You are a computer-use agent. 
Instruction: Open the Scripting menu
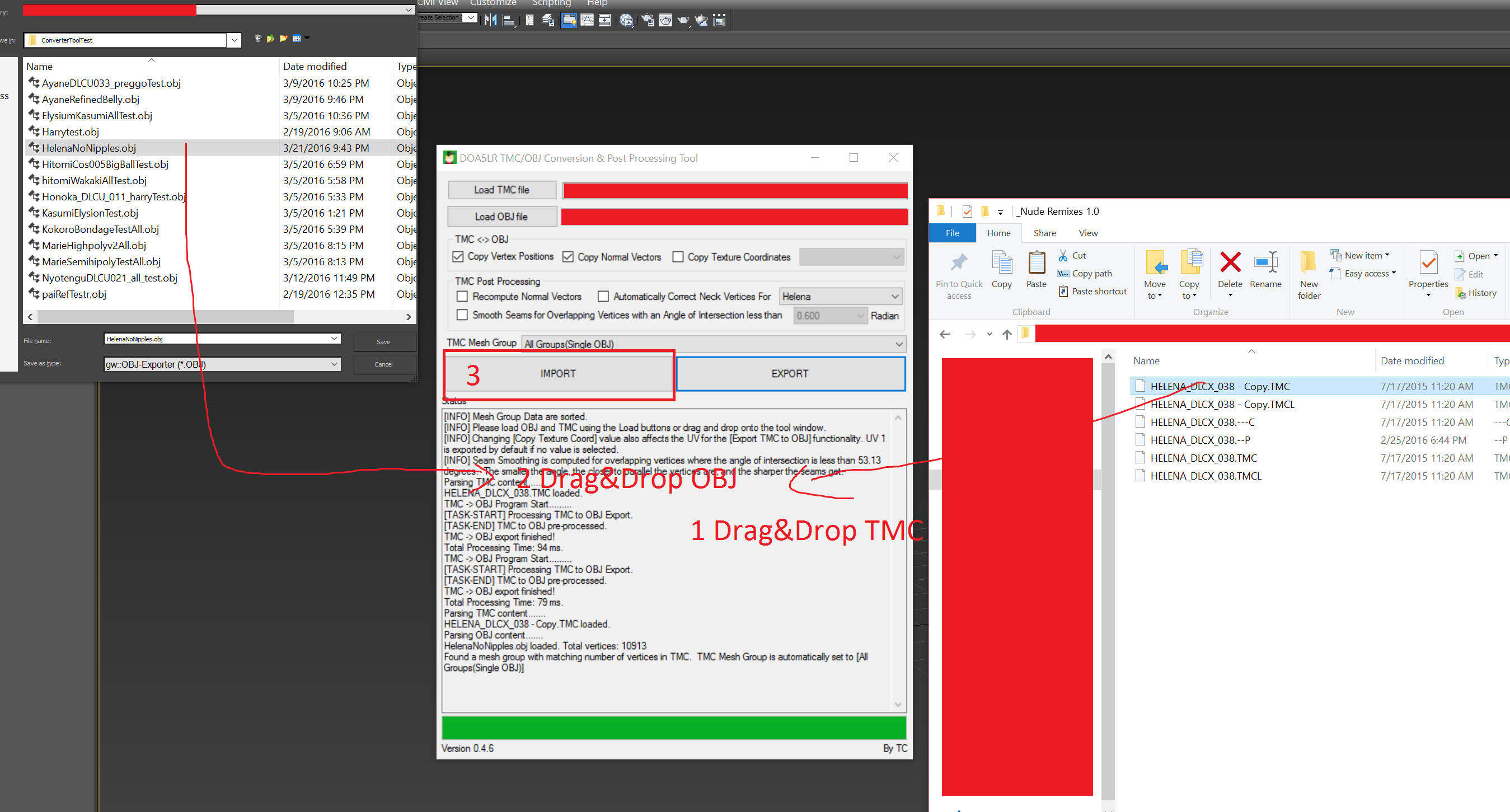551,3
